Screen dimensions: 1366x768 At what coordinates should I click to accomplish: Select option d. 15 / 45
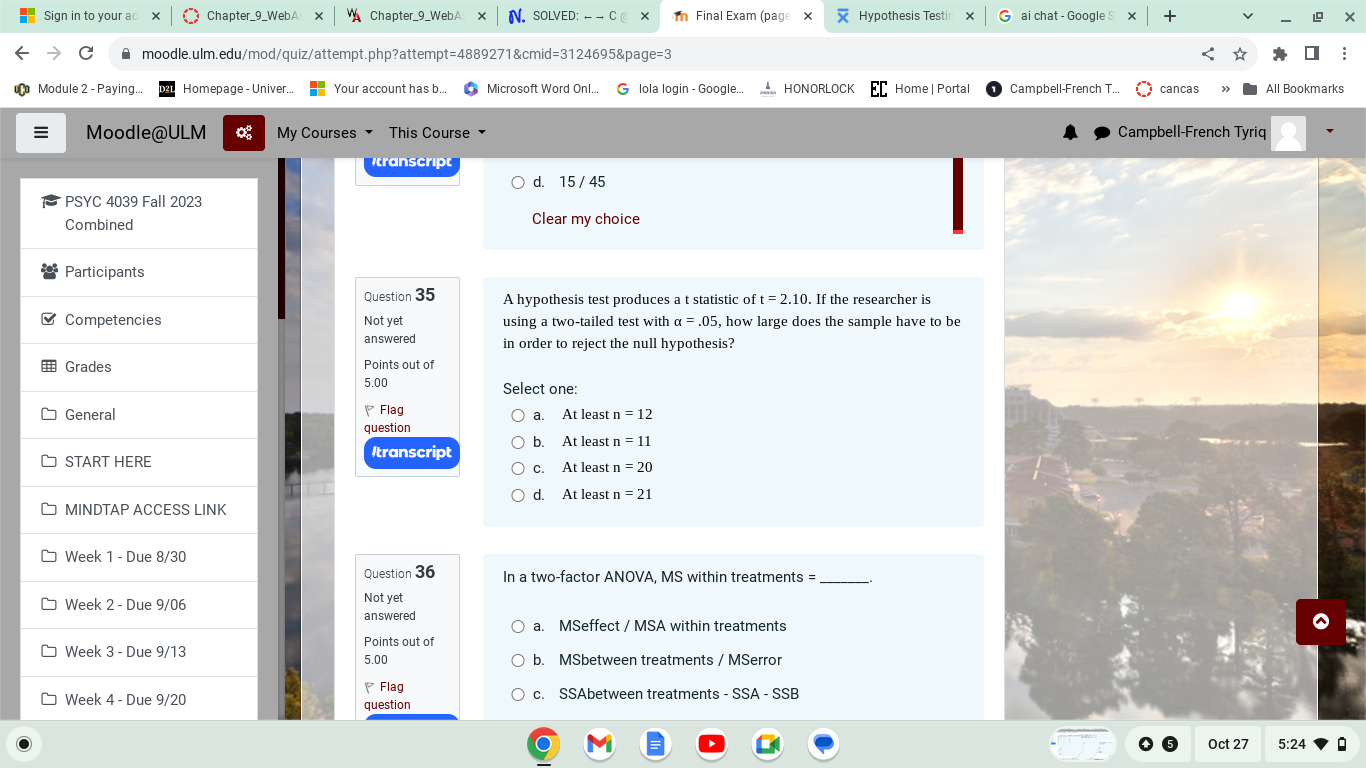(x=518, y=182)
